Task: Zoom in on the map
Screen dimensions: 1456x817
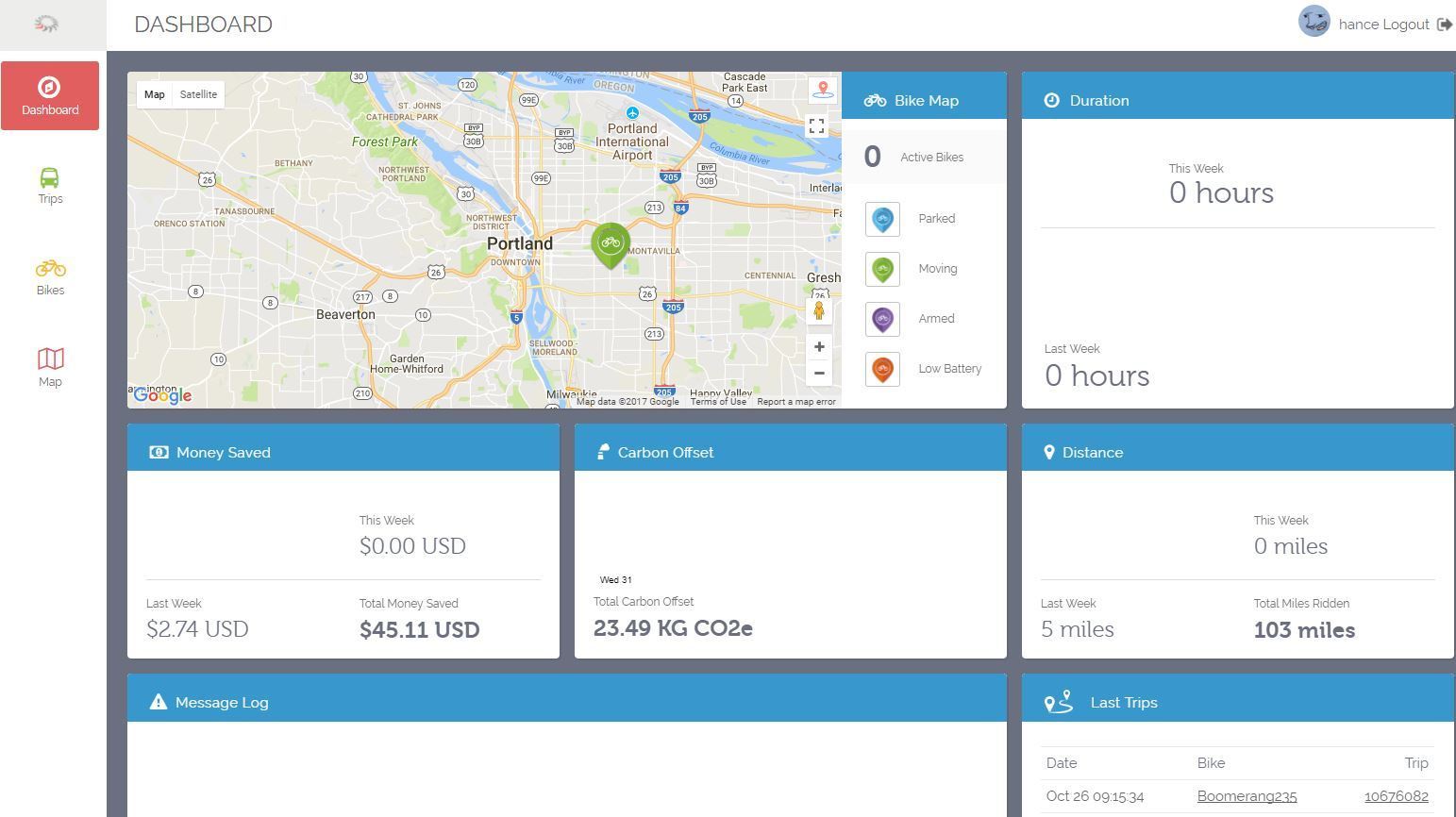Action: pyautogui.click(x=819, y=347)
